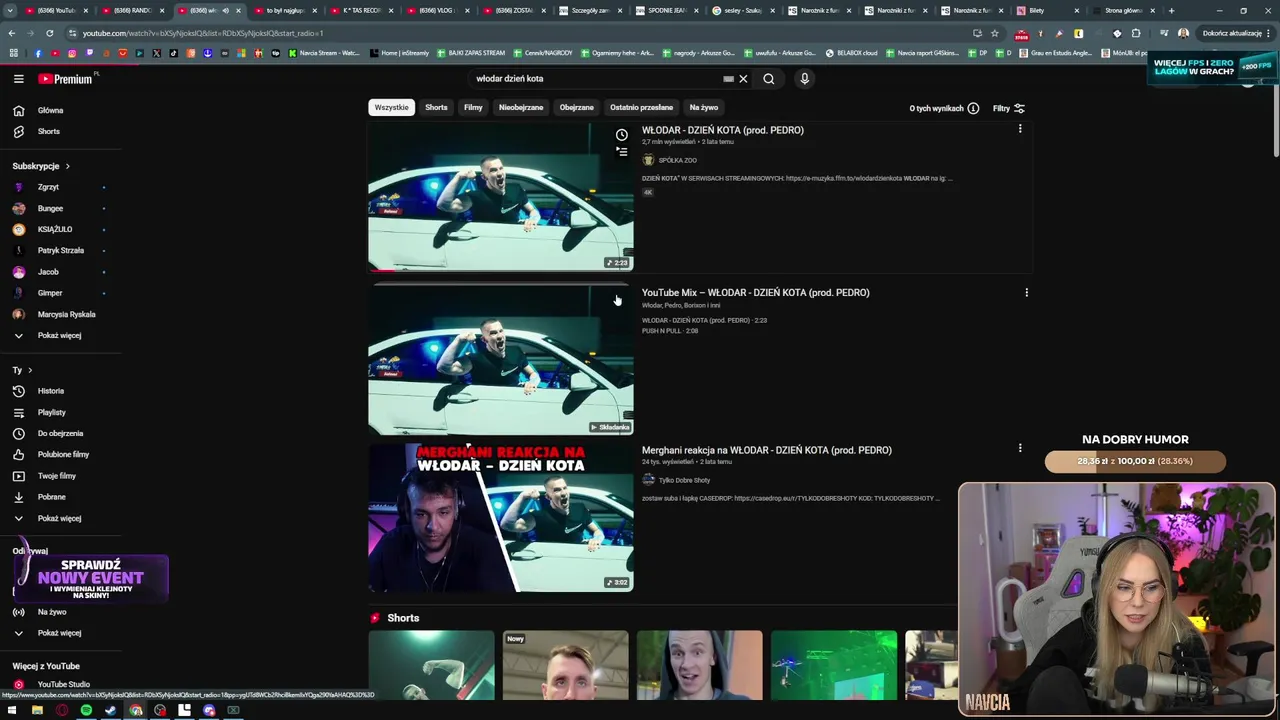Open more options for WŁODAR - DZIEŃ KOTA video
Screen dimensions: 1280x720
[x=1020, y=129]
